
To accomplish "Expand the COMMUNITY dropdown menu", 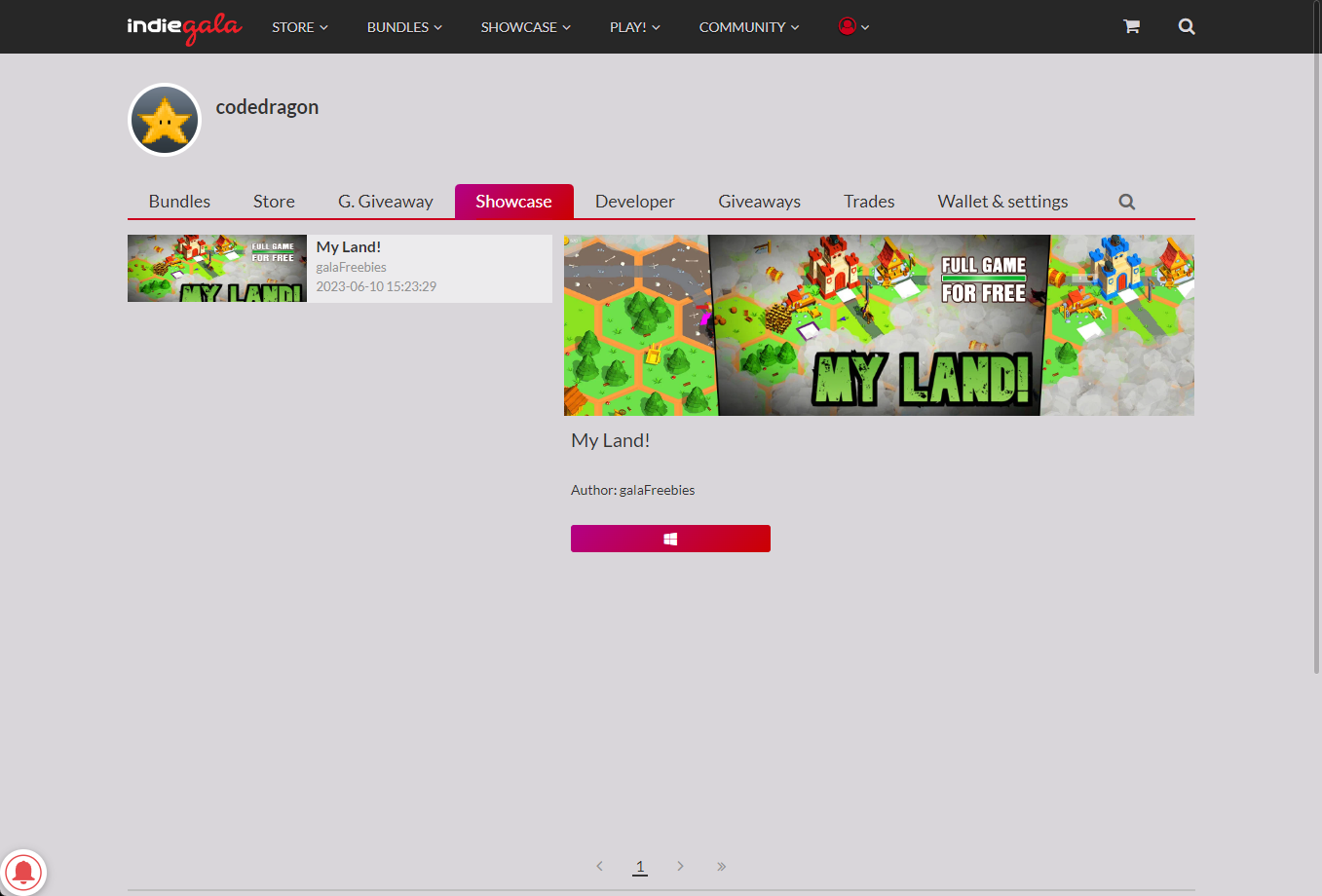I will click(749, 27).
